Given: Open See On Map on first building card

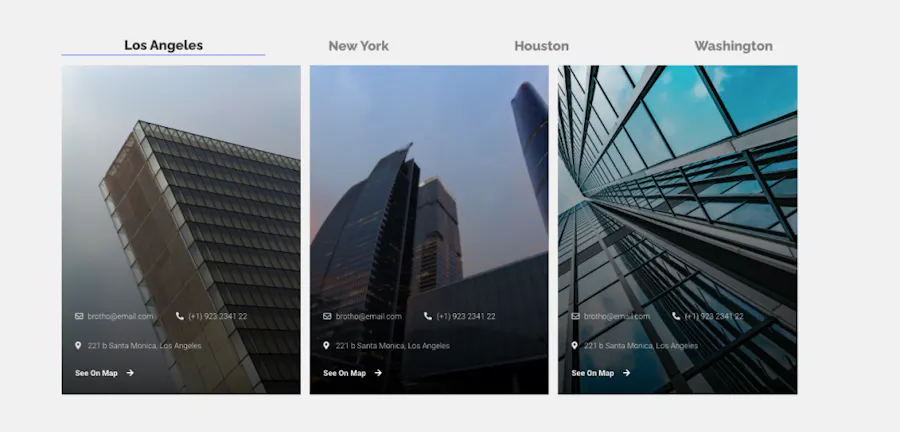Looking at the screenshot, I should pos(96,373).
